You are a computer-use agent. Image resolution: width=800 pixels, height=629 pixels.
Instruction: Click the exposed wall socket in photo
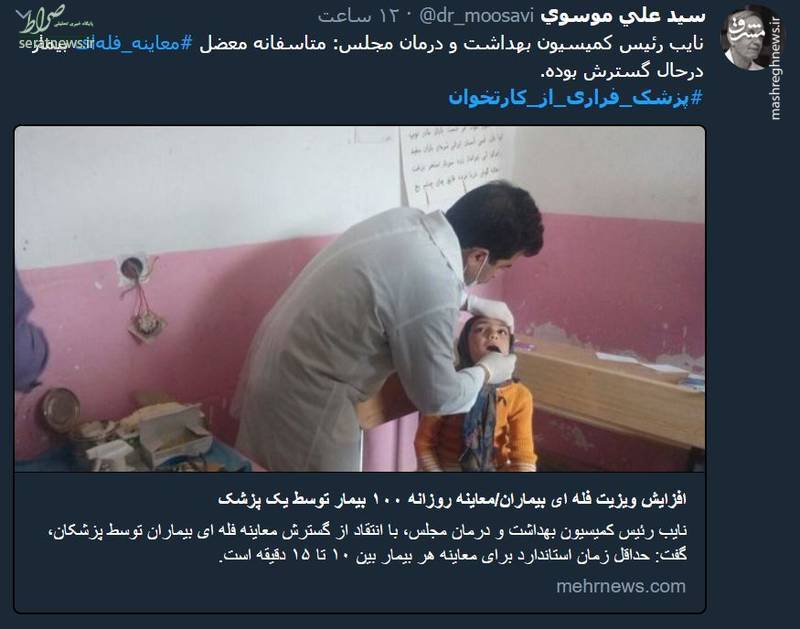[x=134, y=267]
